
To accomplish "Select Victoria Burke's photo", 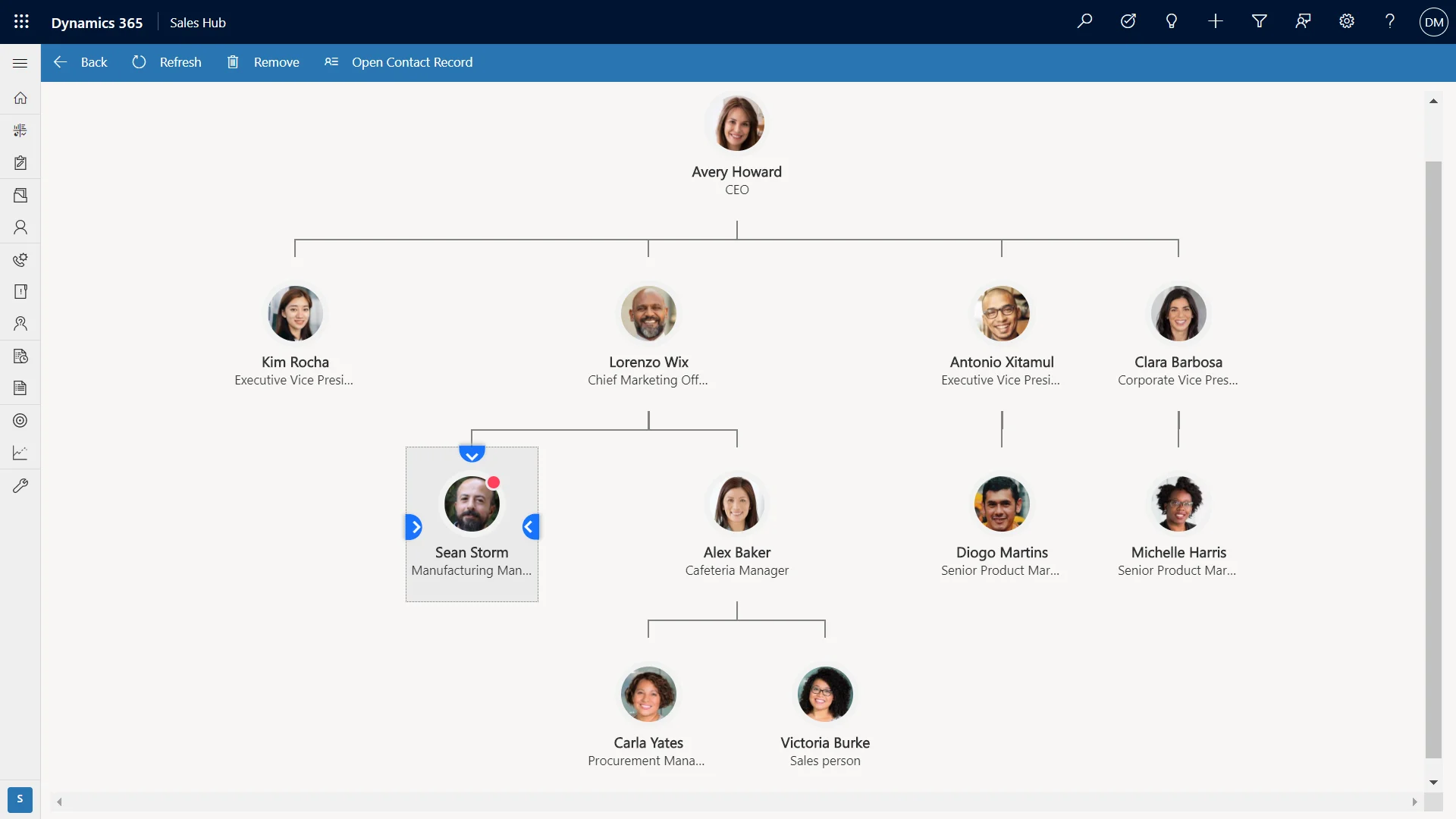I will [825, 694].
